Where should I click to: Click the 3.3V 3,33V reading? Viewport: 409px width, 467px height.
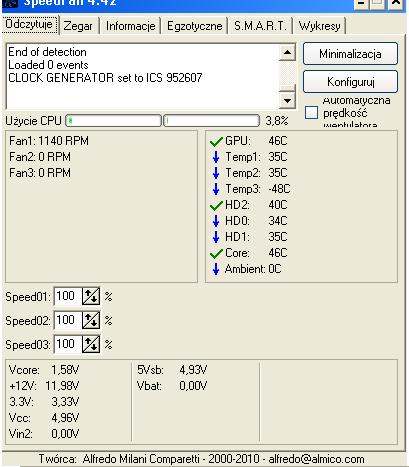pos(44,402)
